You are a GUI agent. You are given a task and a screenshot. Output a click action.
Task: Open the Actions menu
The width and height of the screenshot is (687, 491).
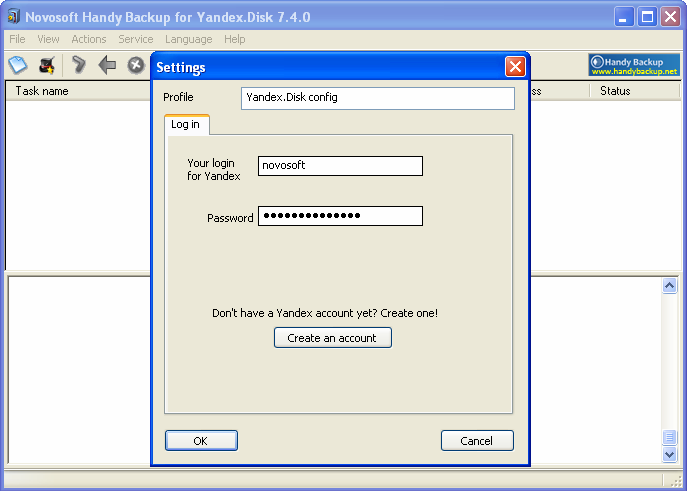(x=89, y=39)
